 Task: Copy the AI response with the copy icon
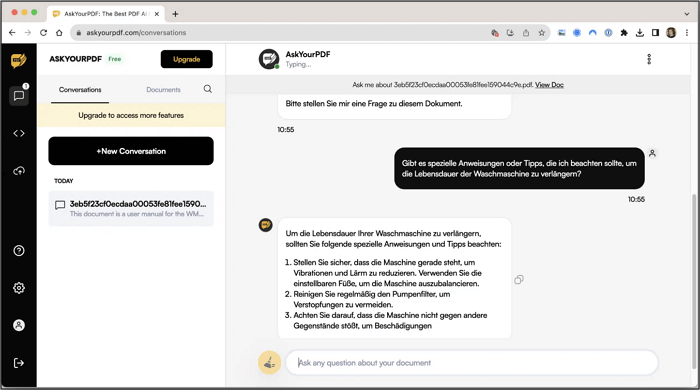pos(519,280)
